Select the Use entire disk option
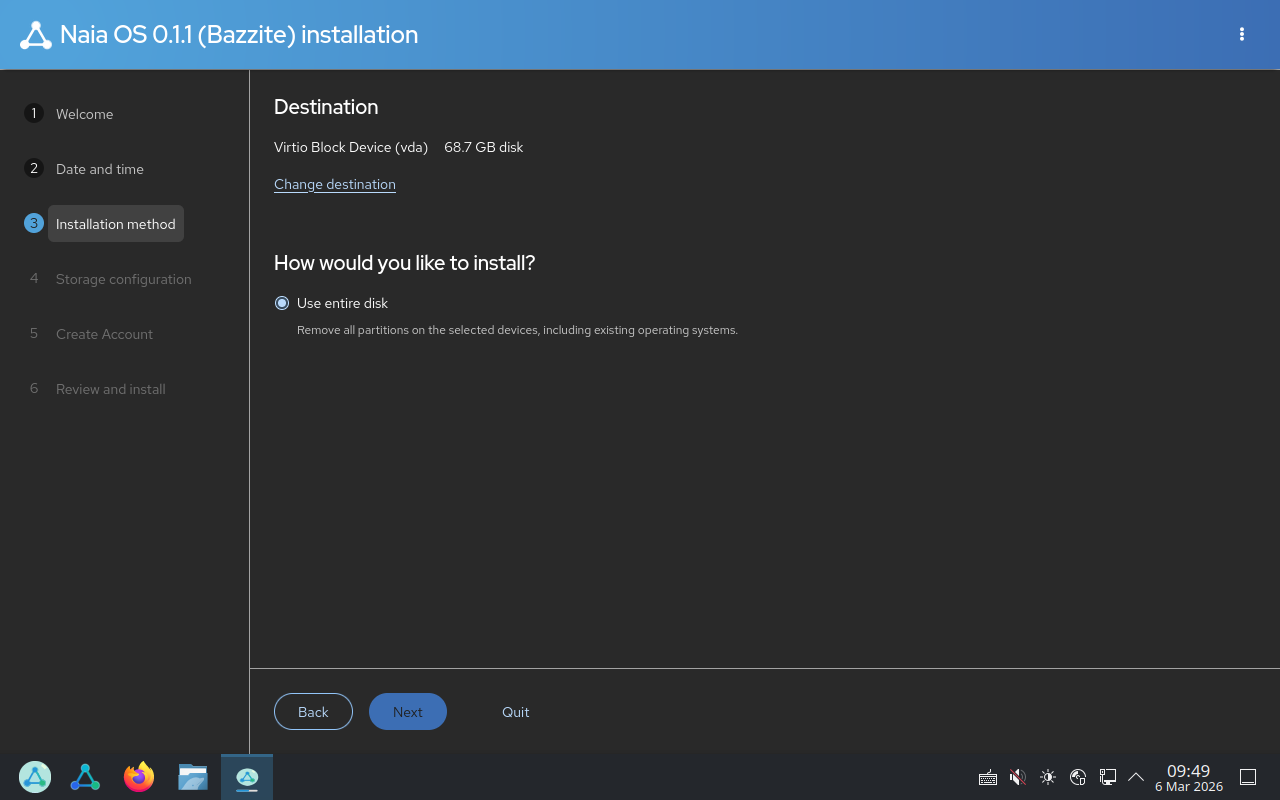Viewport: 1280px width, 800px height. [x=282, y=302]
